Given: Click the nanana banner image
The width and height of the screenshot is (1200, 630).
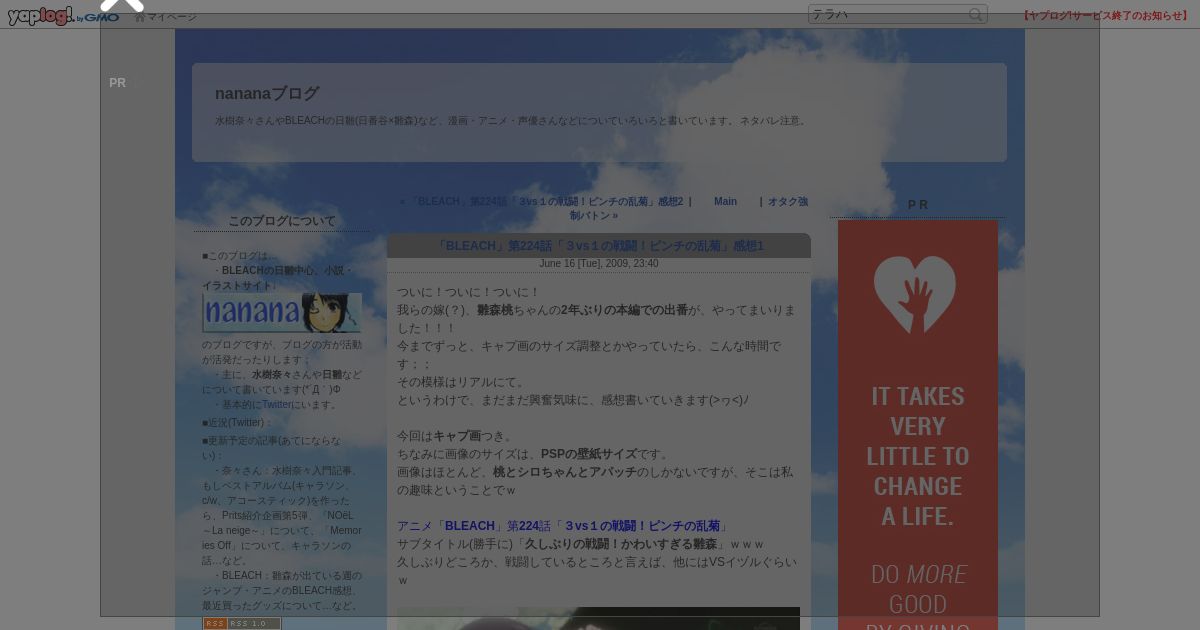Looking at the screenshot, I should pos(282,312).
